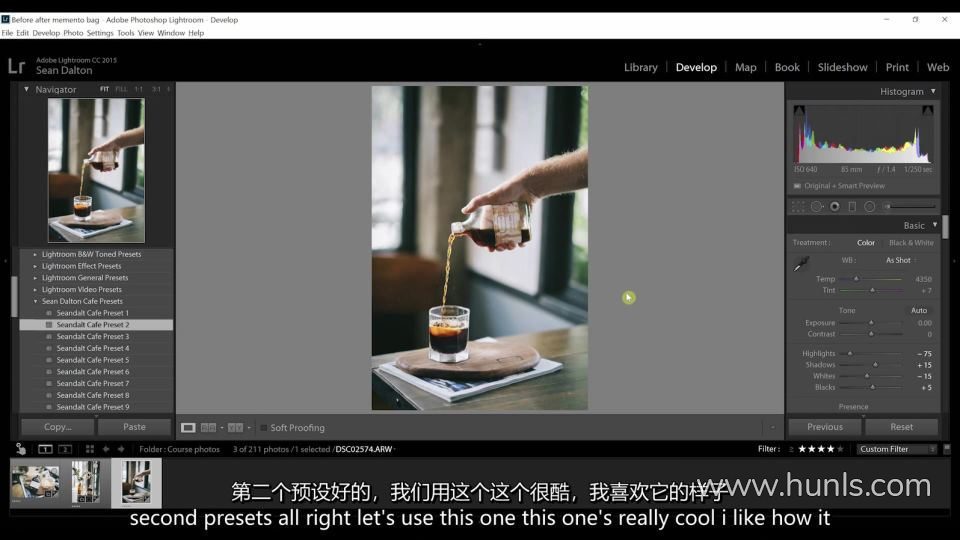Image resolution: width=960 pixels, height=540 pixels.
Task: Click the Copy... button
Action: pyautogui.click(x=58, y=427)
